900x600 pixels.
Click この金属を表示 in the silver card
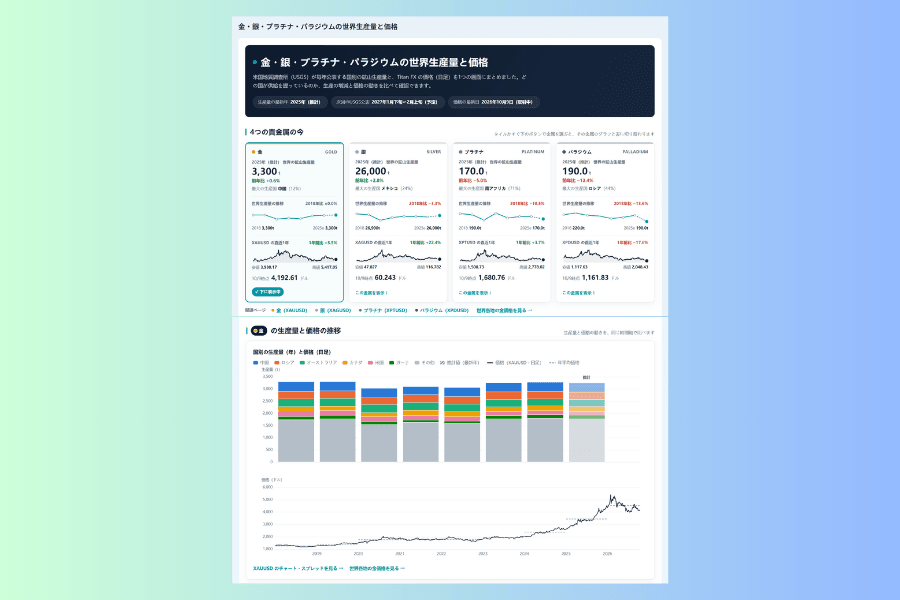tap(371, 293)
